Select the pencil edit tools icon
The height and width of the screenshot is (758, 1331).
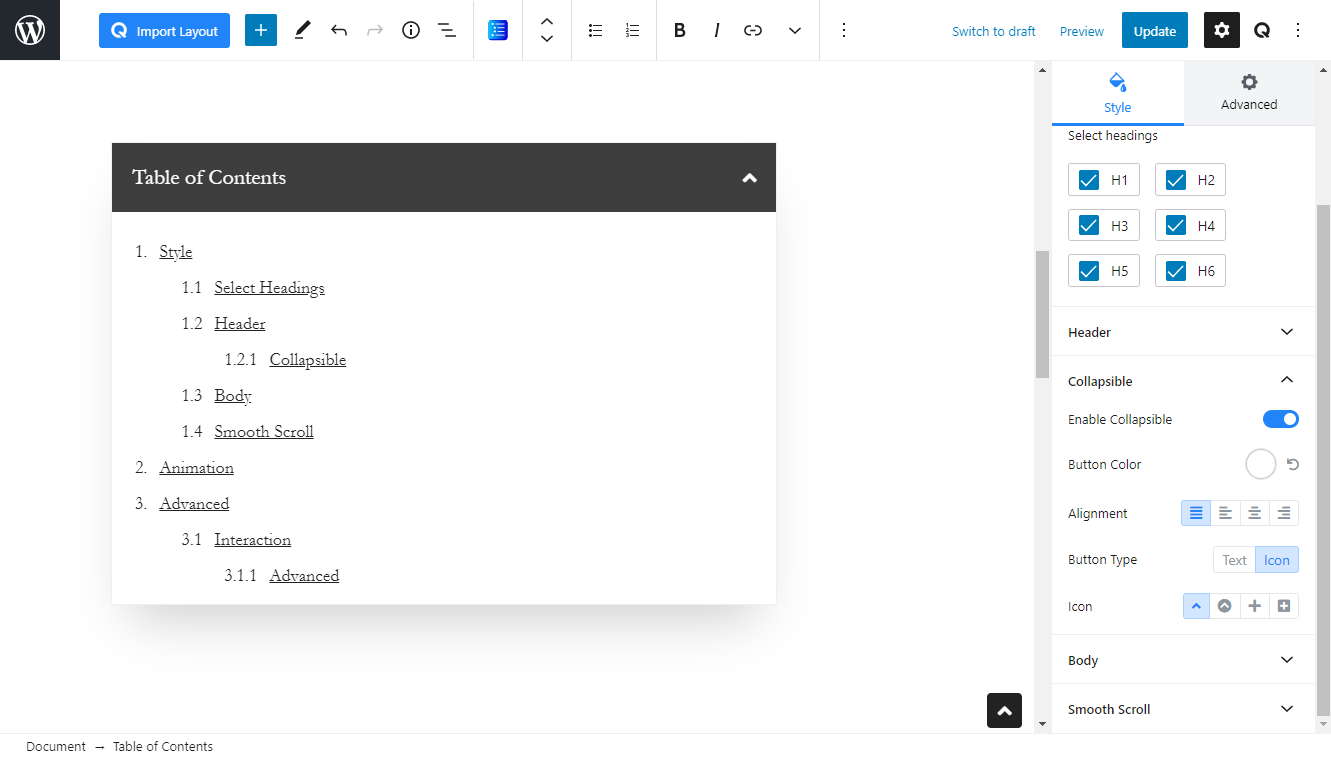pyautogui.click(x=302, y=30)
